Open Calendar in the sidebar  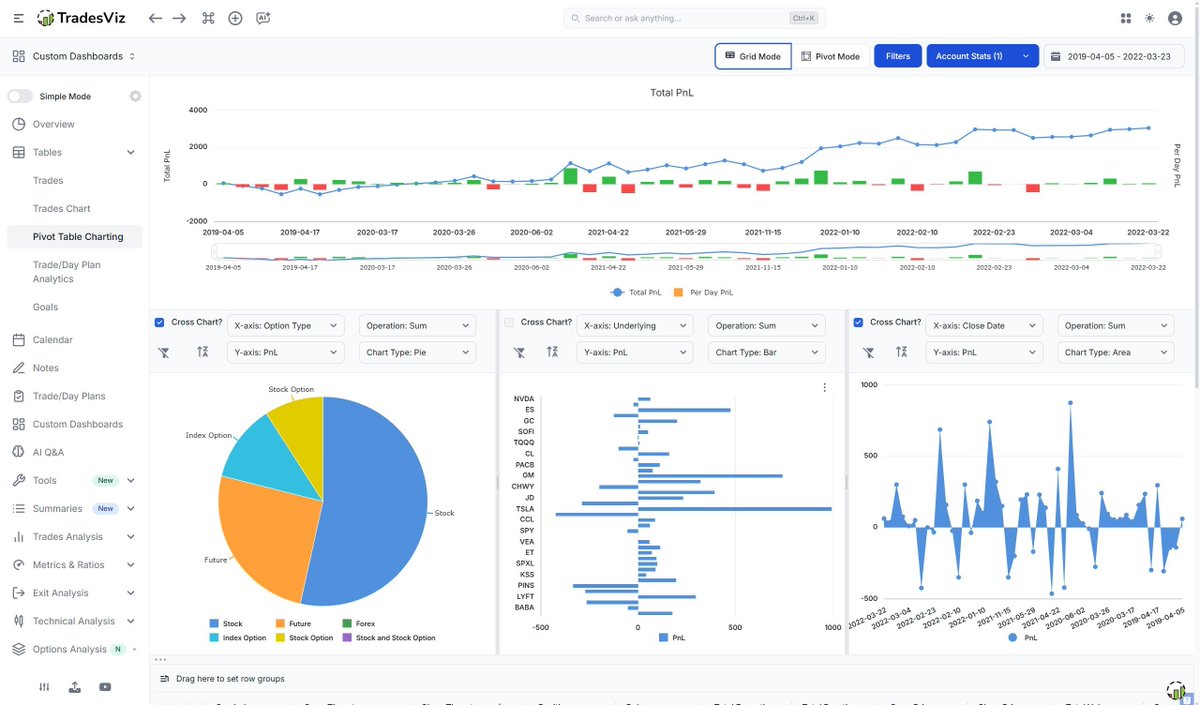[x=52, y=340]
